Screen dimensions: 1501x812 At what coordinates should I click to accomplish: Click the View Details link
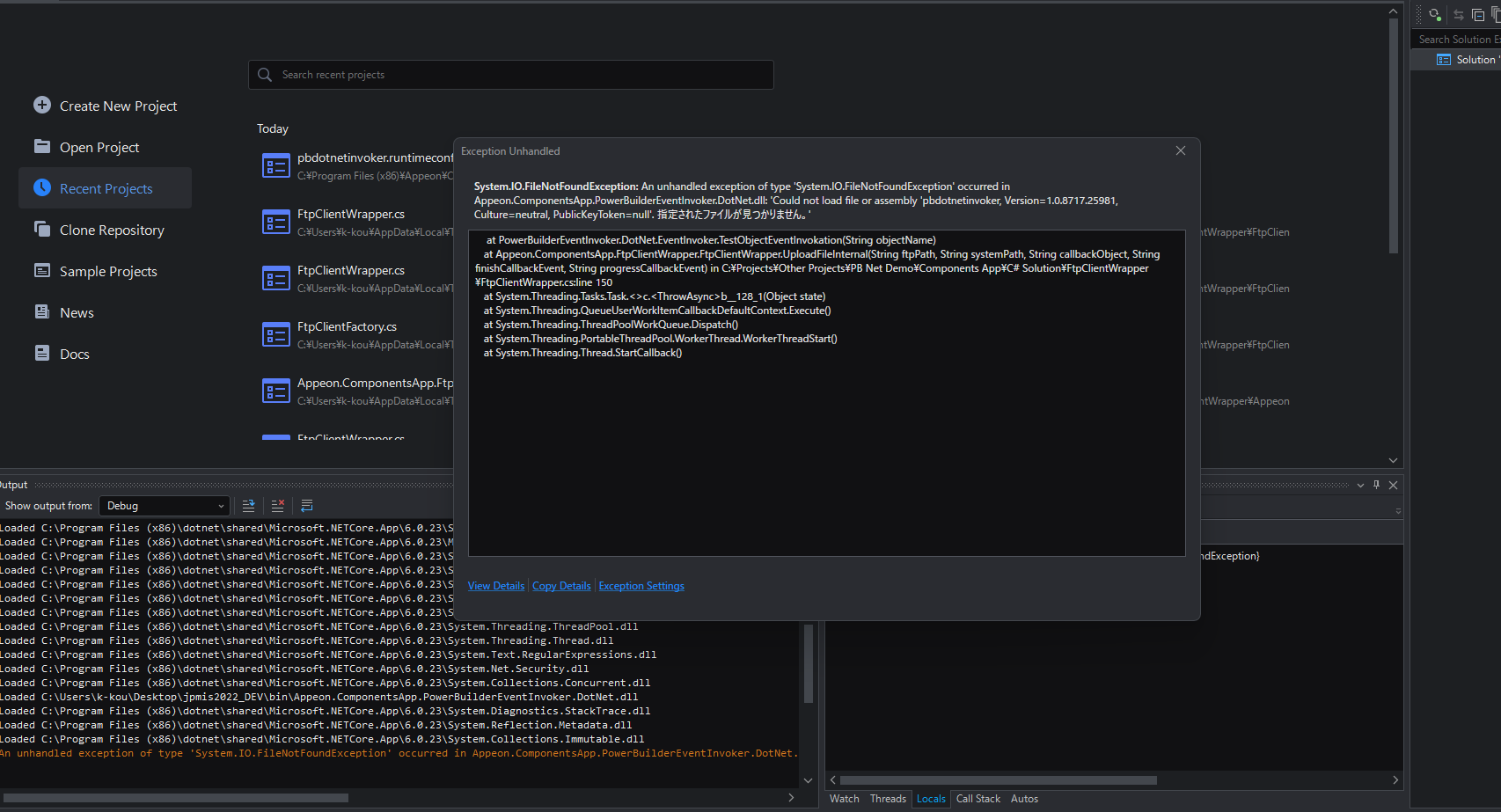495,586
